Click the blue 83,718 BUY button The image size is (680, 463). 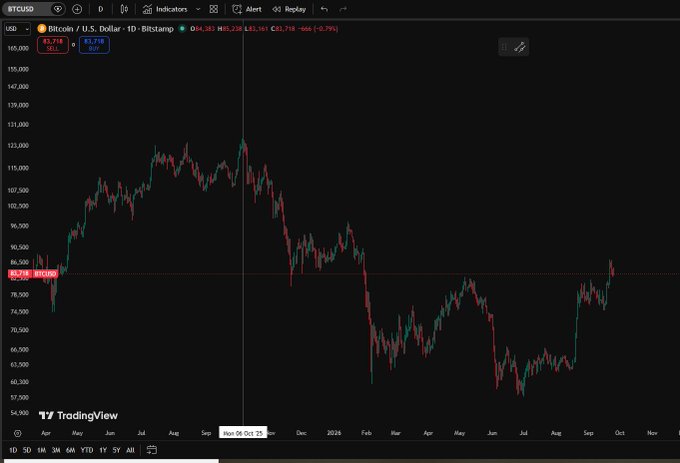coord(94,45)
